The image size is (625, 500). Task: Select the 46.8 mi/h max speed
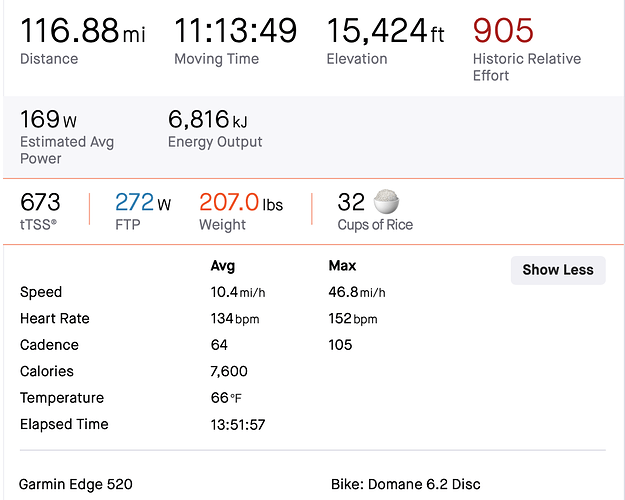357,292
